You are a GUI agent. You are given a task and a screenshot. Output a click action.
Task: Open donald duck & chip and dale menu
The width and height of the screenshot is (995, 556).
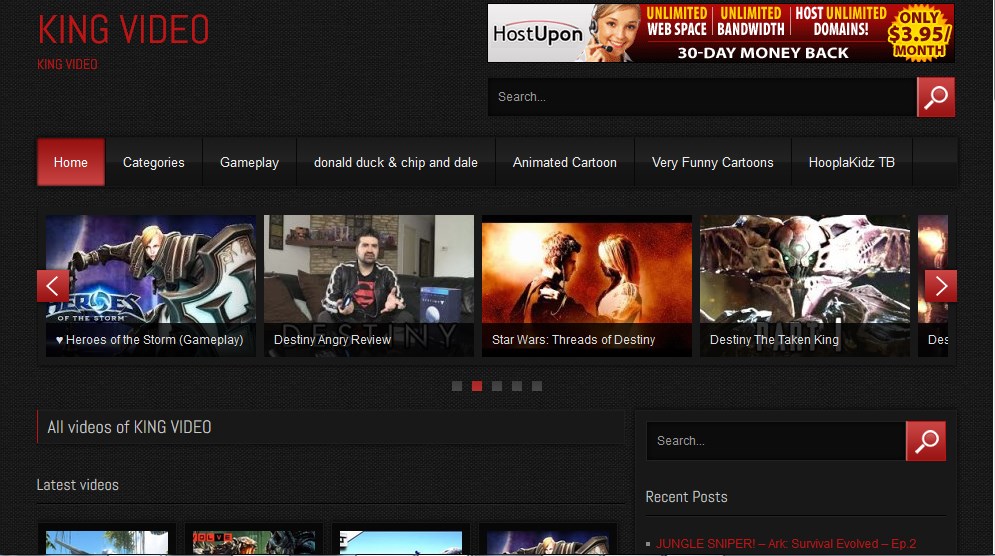tap(395, 162)
